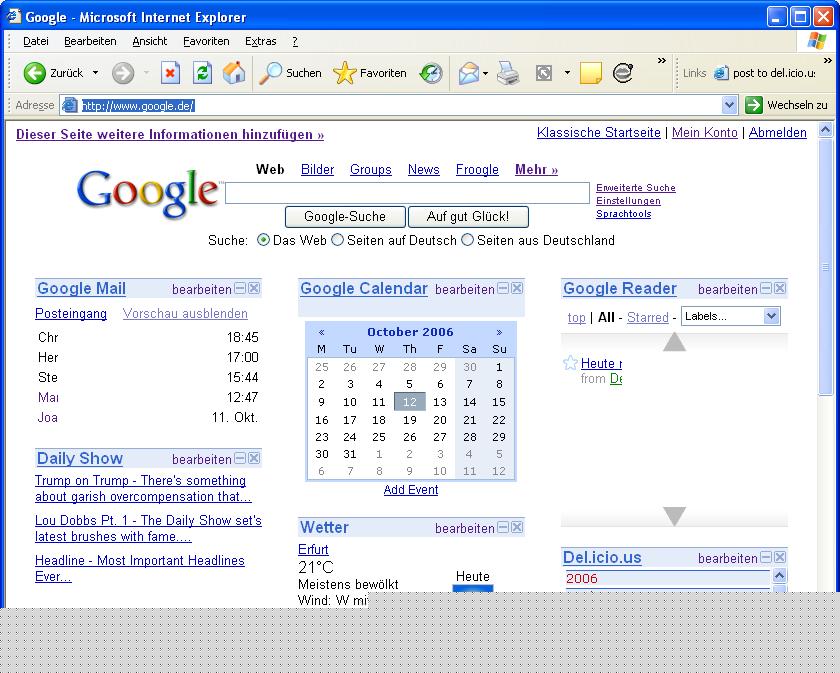Image resolution: width=840 pixels, height=673 pixels.
Task: Minimize the Google Calendar module
Action: tap(503, 289)
